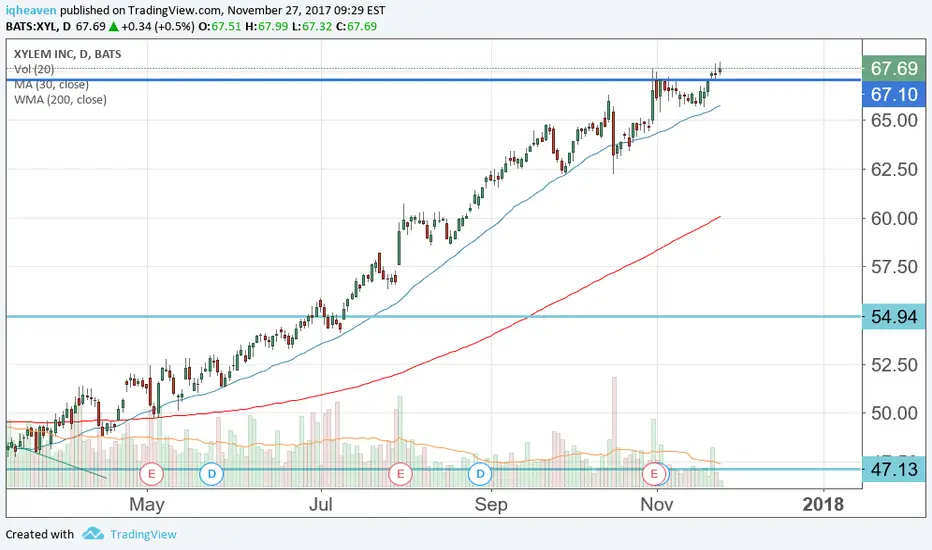This screenshot has width=932, height=550.
Task: Click the 'O:67.51' open value
Action: (x=220, y=26)
